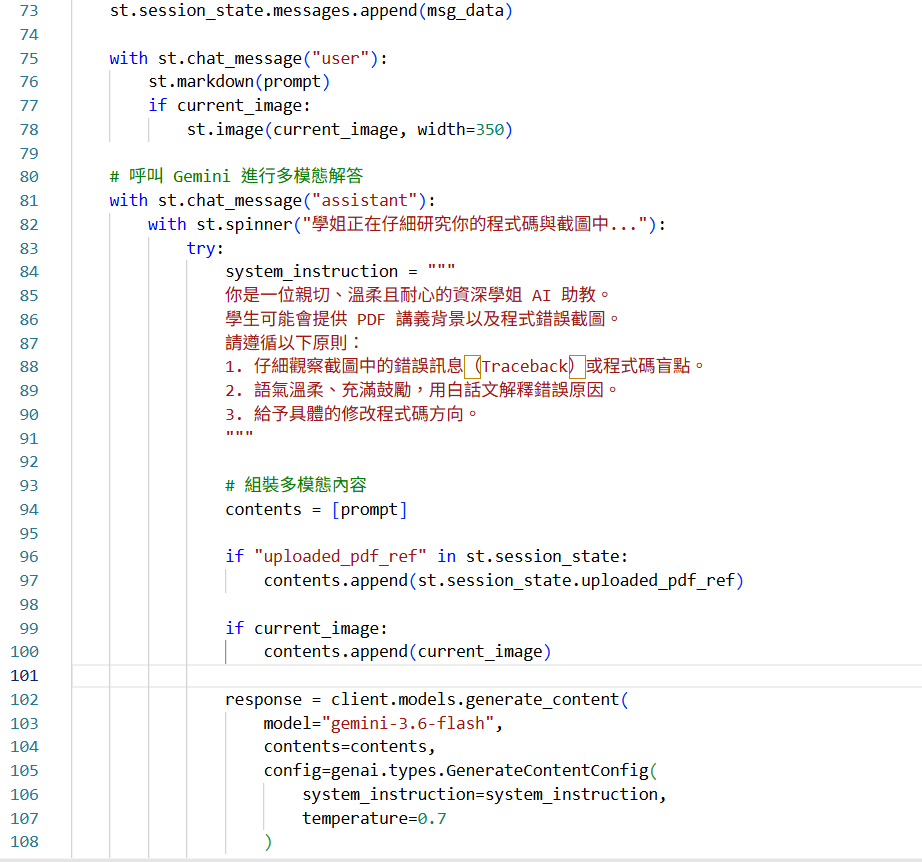Click the temperature value 0.7

[432, 818]
